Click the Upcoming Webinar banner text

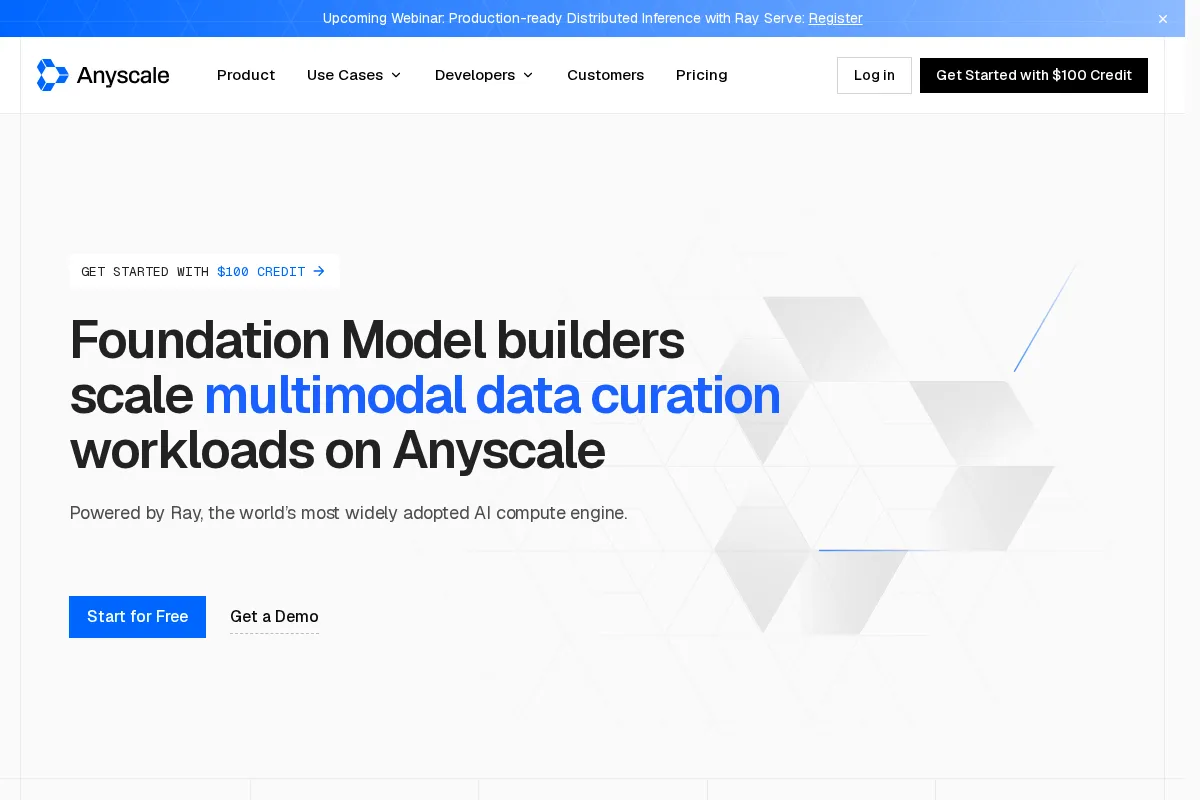(x=564, y=18)
